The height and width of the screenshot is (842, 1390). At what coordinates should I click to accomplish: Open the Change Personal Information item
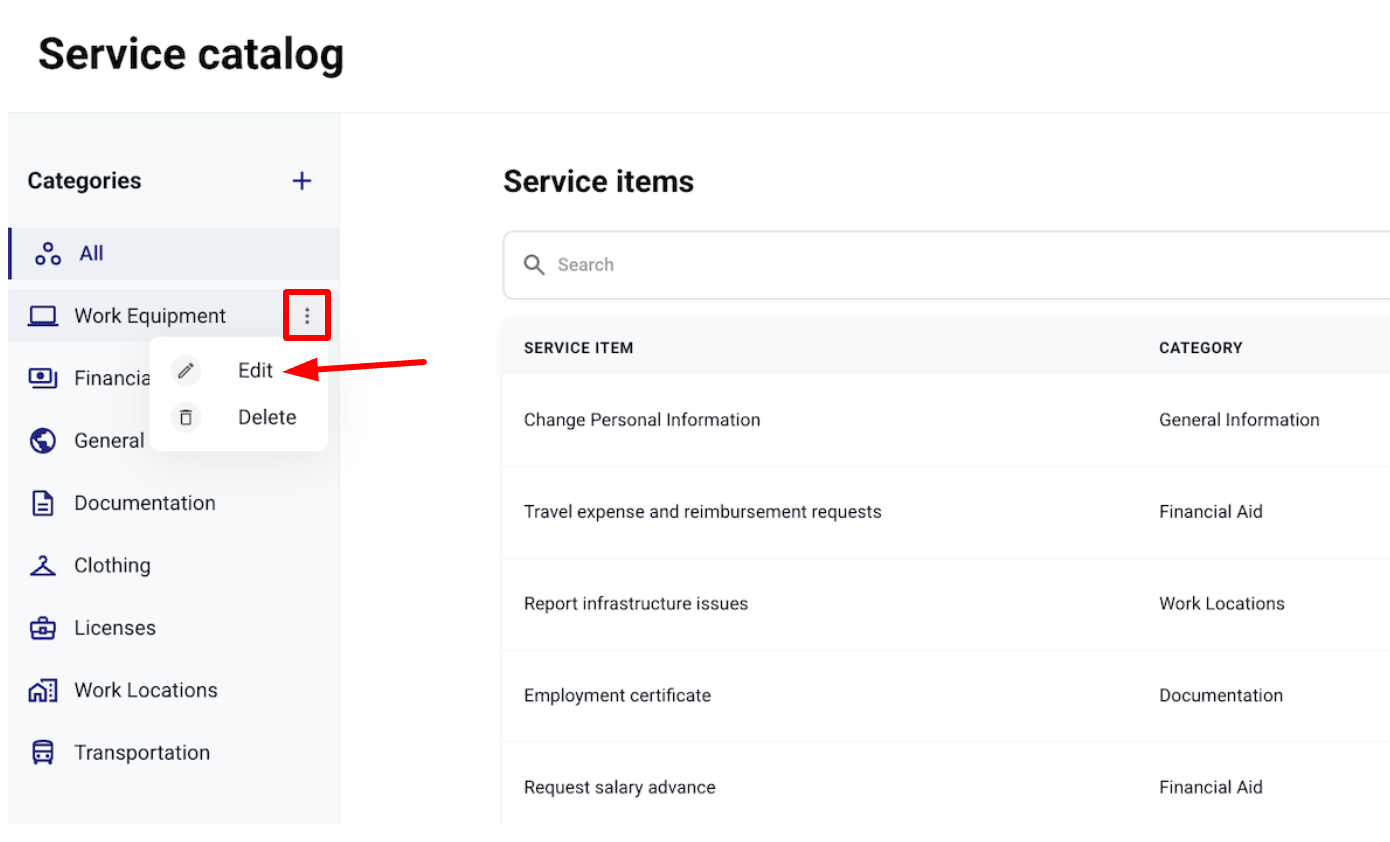641,420
